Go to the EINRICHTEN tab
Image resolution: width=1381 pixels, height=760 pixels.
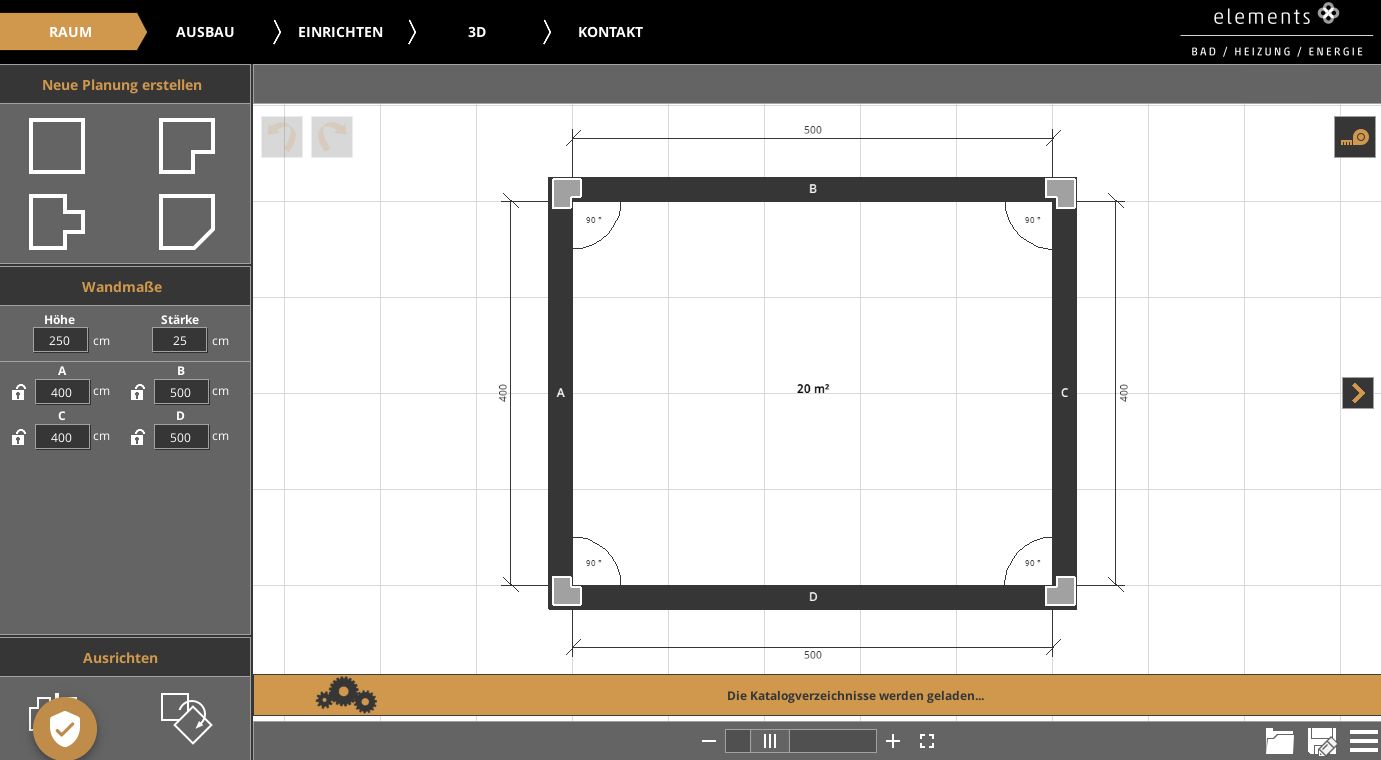tap(340, 32)
